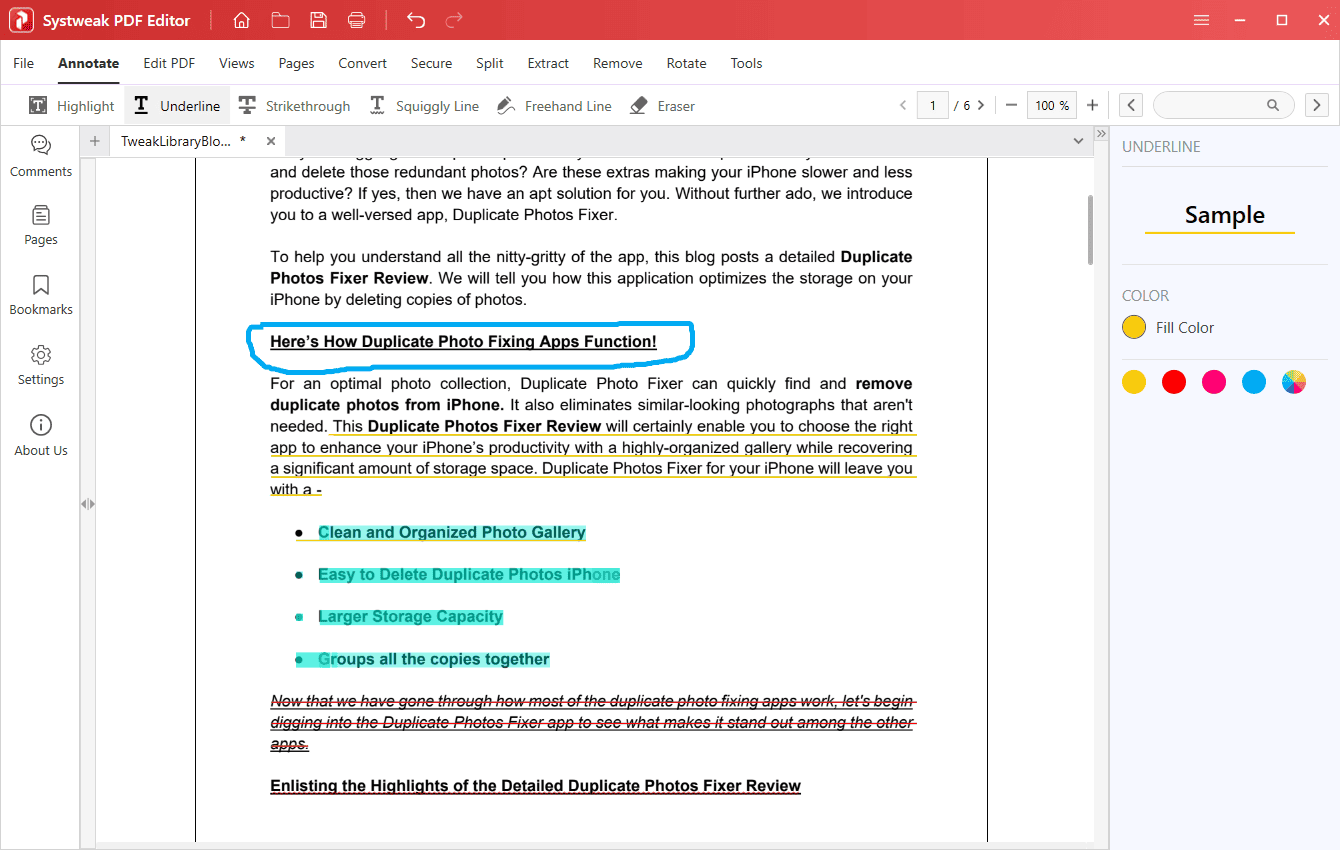Screen dimensions: 1340x850
Task: Open the Rotate tab
Action: 687,63
